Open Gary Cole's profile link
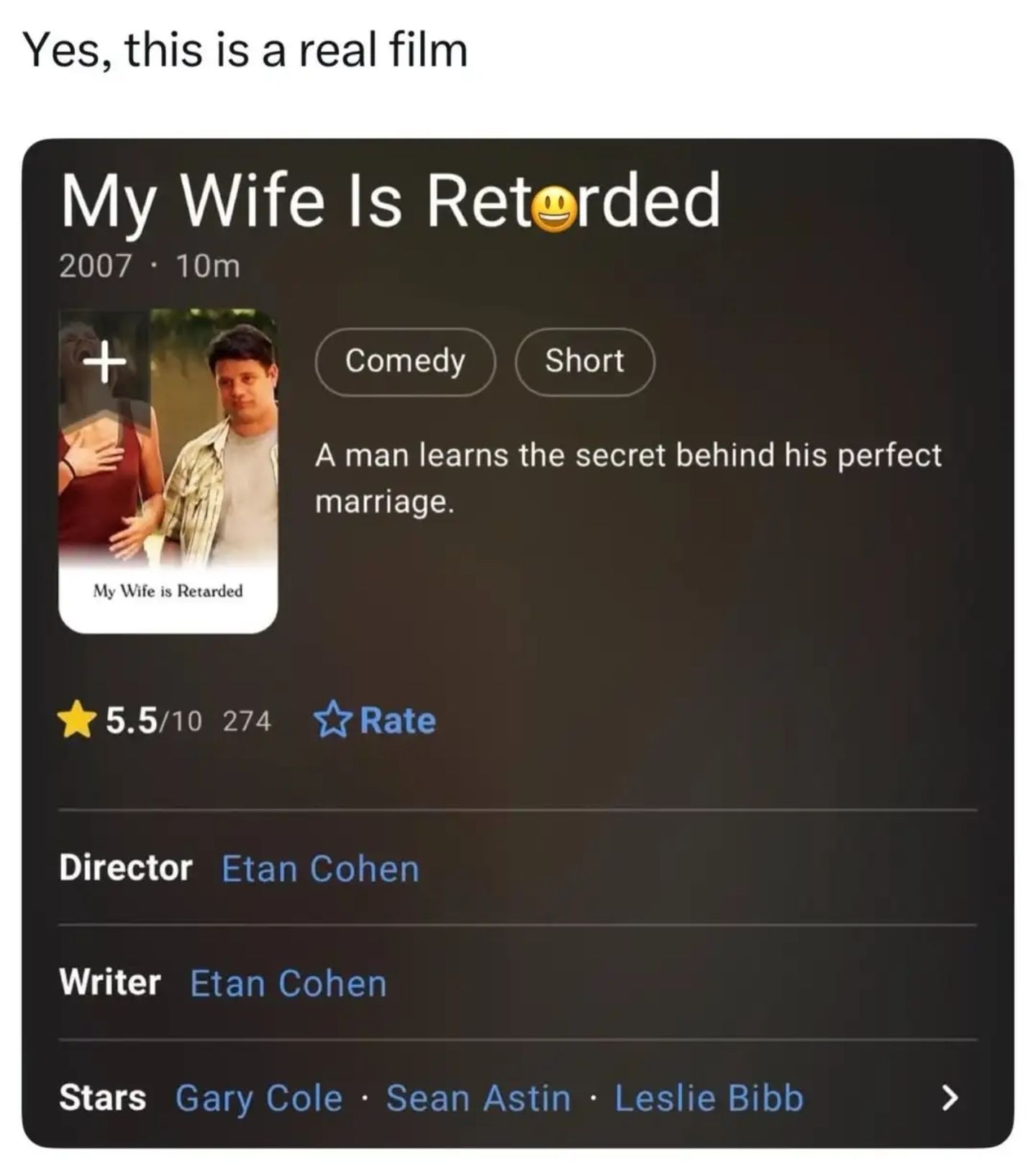The image size is (1036, 1173). (259, 1099)
